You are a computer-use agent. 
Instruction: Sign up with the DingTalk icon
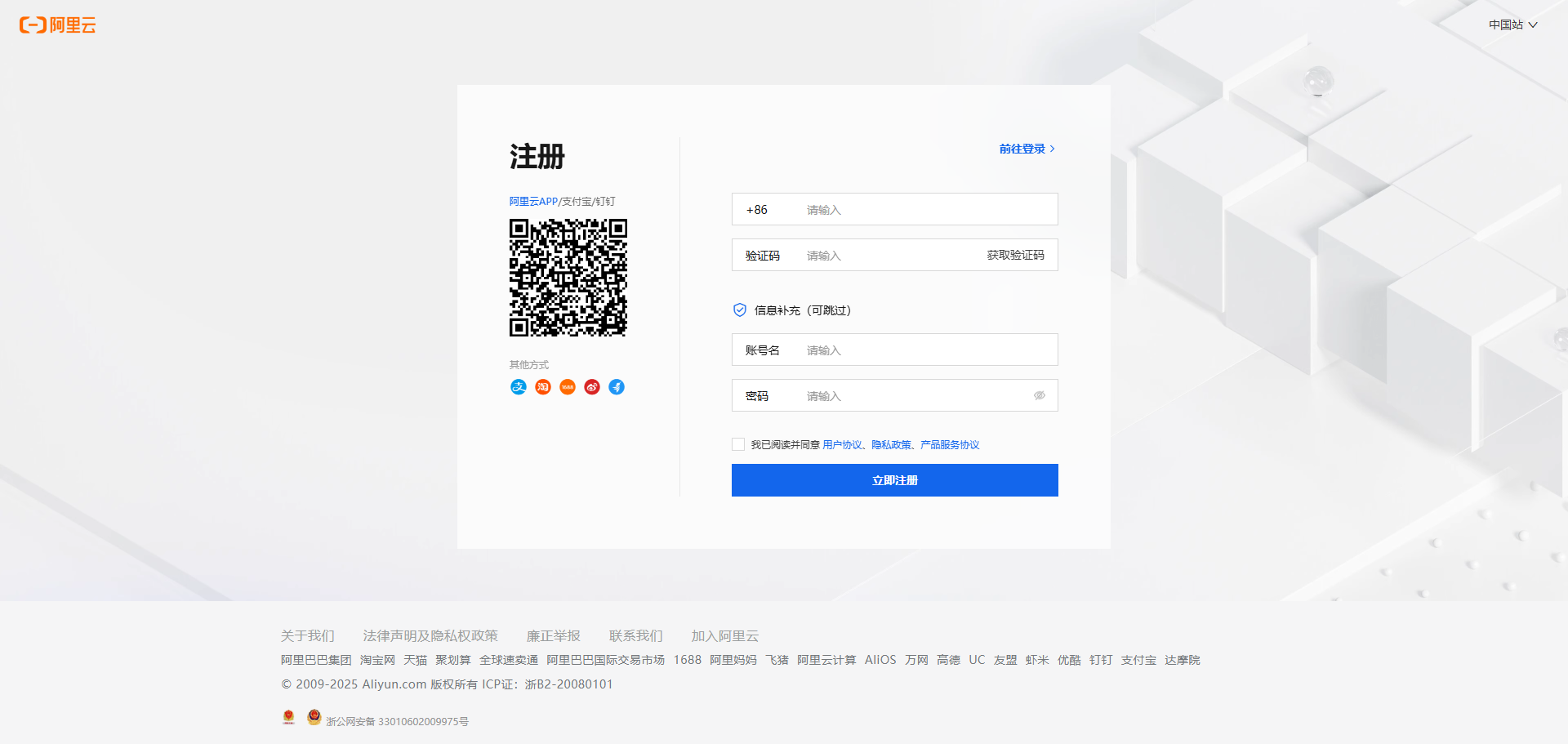617,387
